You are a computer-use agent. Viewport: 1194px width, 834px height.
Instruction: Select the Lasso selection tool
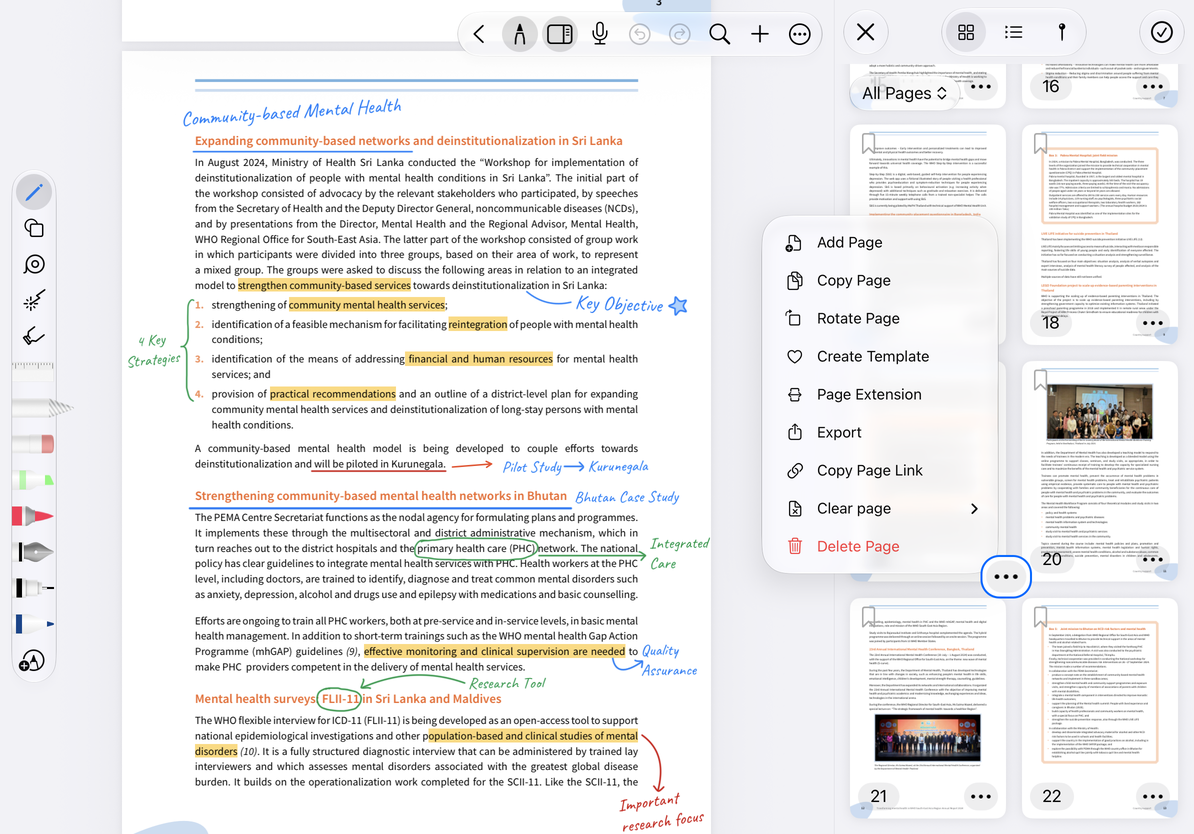pyautogui.click(x=34, y=264)
